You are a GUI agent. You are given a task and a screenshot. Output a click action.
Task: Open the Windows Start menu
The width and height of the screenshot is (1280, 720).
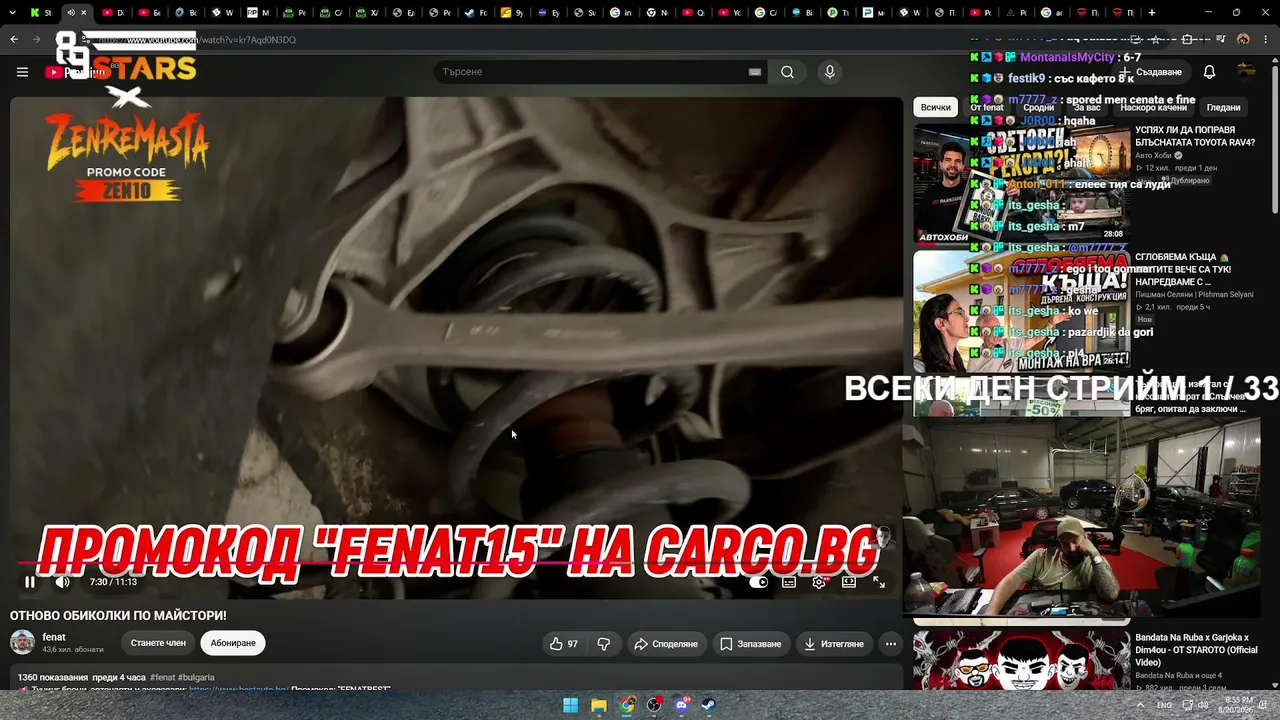tap(570, 705)
